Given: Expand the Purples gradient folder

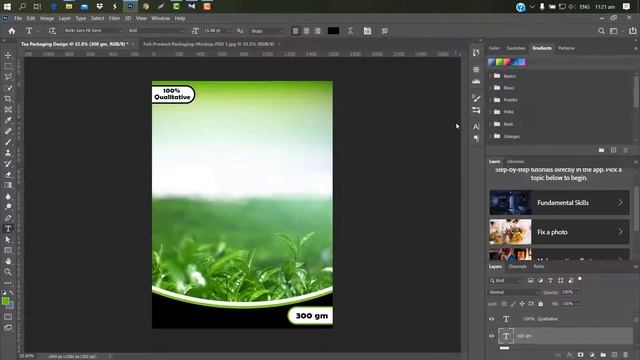Looking at the screenshot, I should (x=490, y=100).
